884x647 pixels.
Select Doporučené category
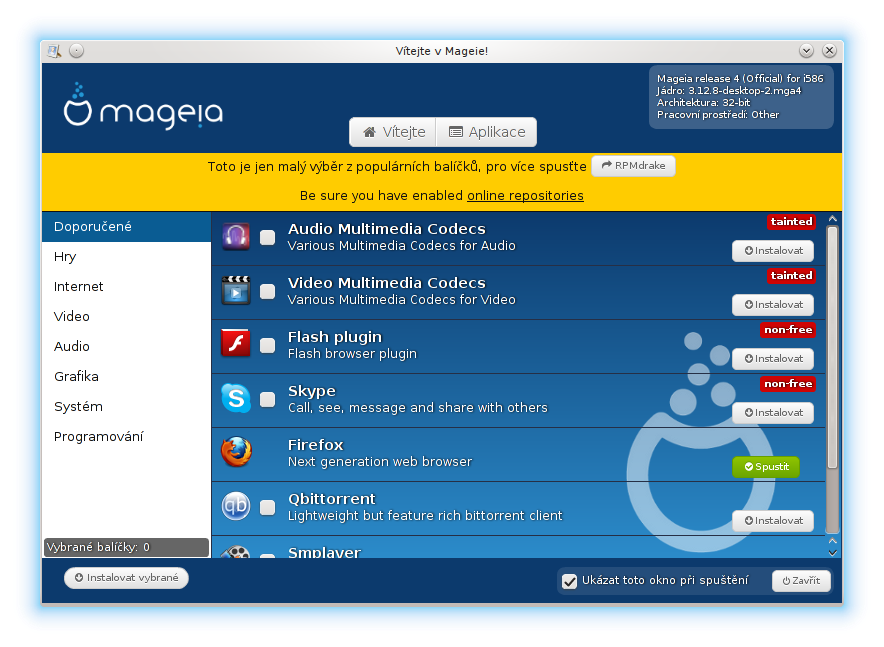point(126,227)
